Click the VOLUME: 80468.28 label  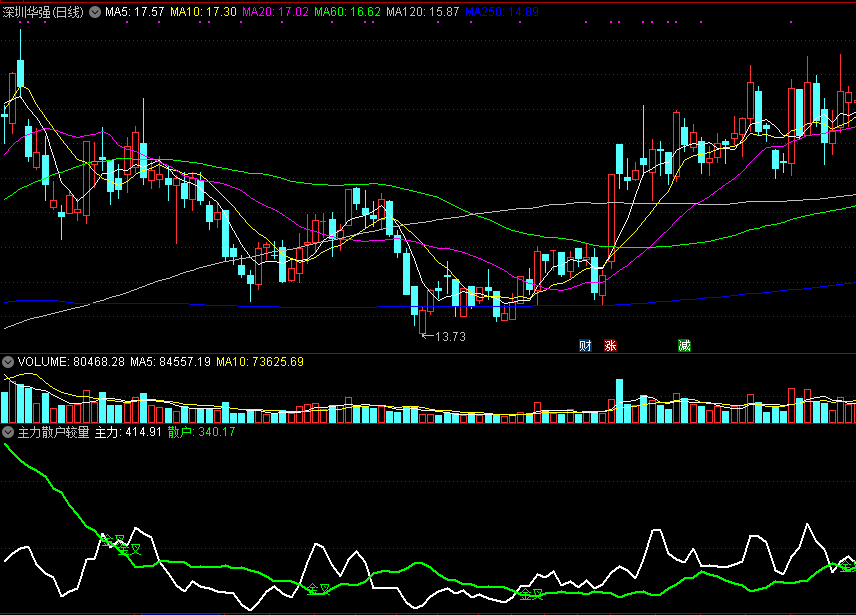click(x=71, y=362)
